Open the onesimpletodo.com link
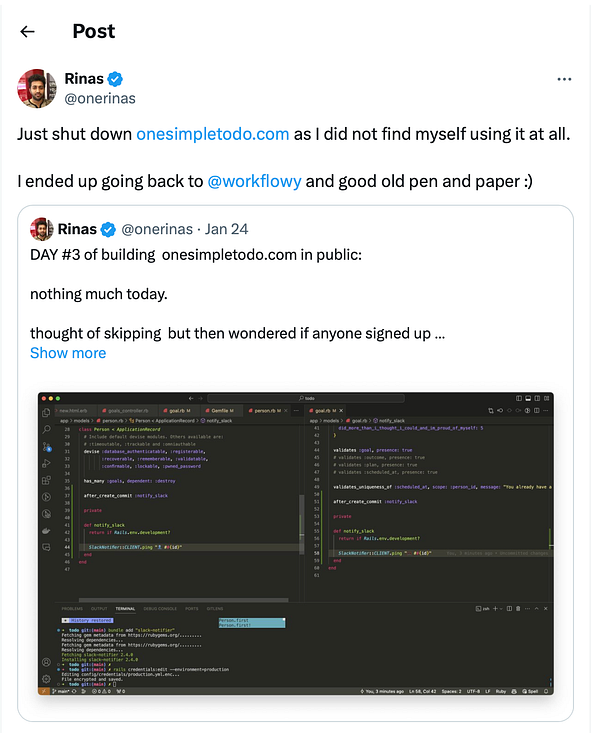 (x=212, y=134)
